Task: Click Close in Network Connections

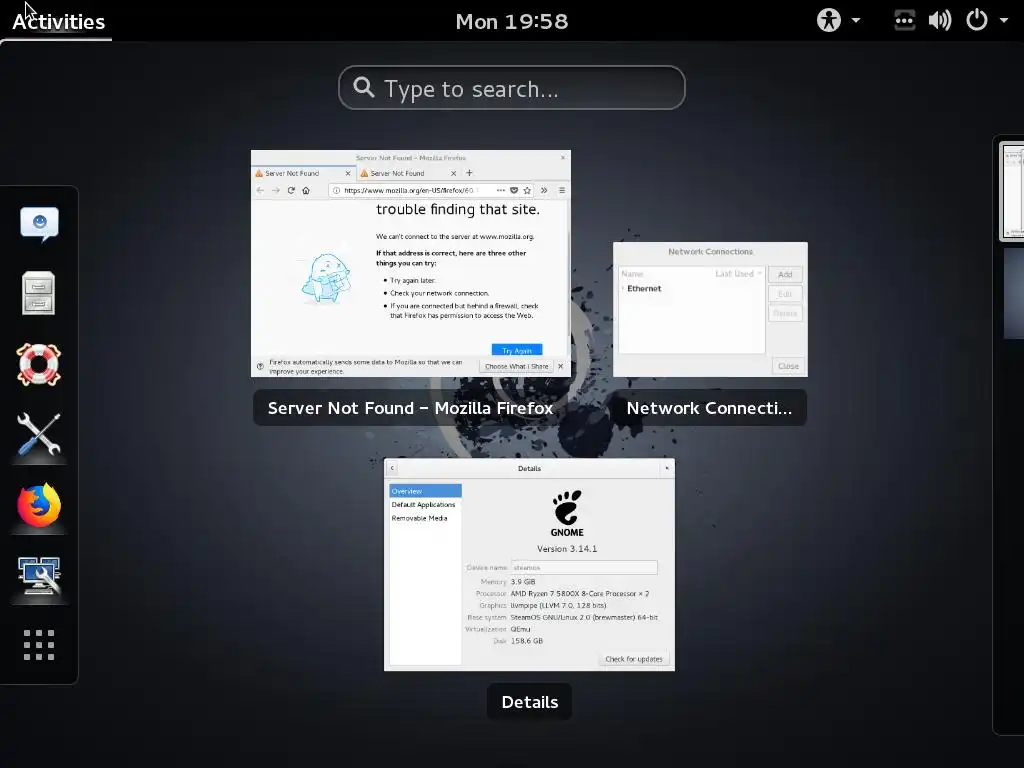Action: click(788, 366)
